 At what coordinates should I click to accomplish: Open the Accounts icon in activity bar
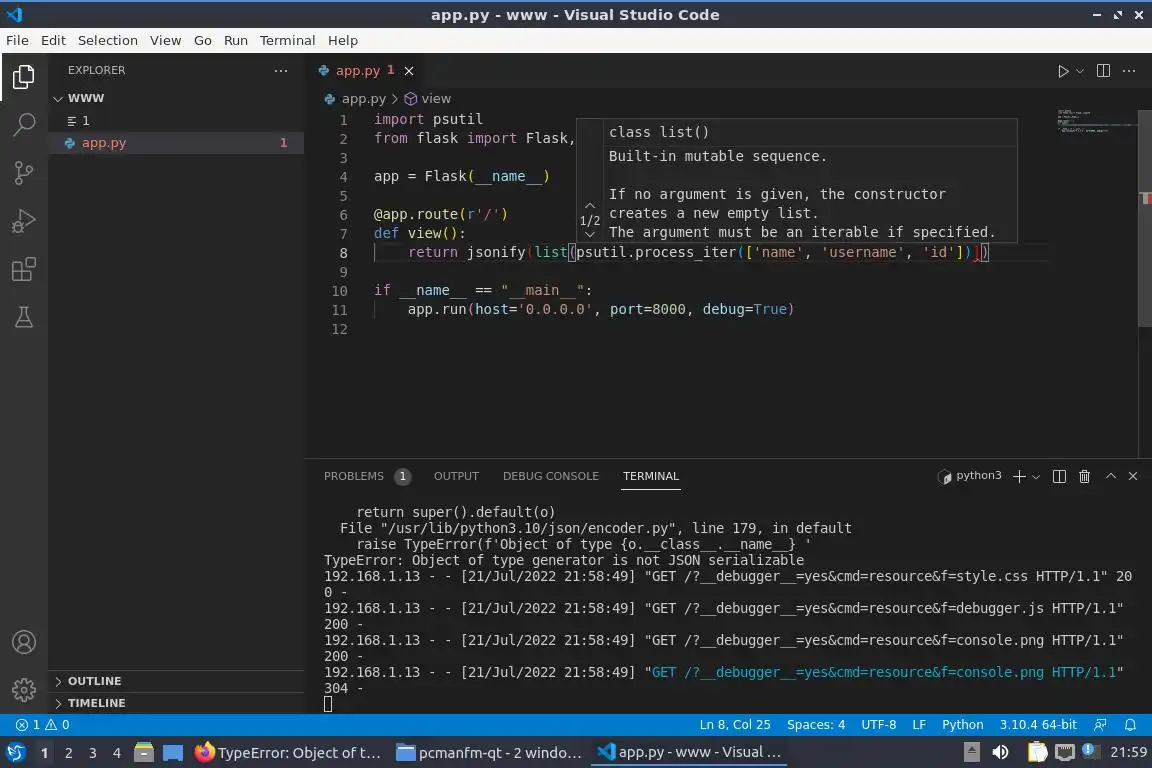[x=24, y=642]
